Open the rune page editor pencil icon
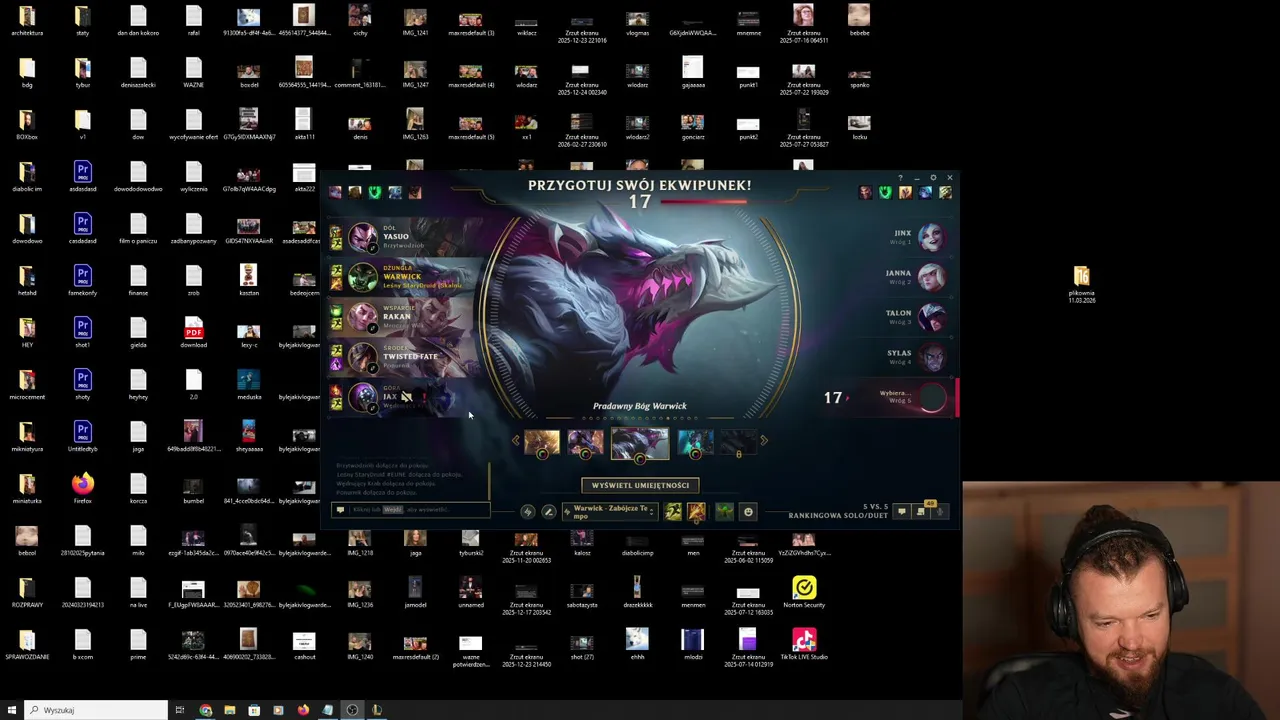Image resolution: width=1280 pixels, height=720 pixels. [548, 512]
